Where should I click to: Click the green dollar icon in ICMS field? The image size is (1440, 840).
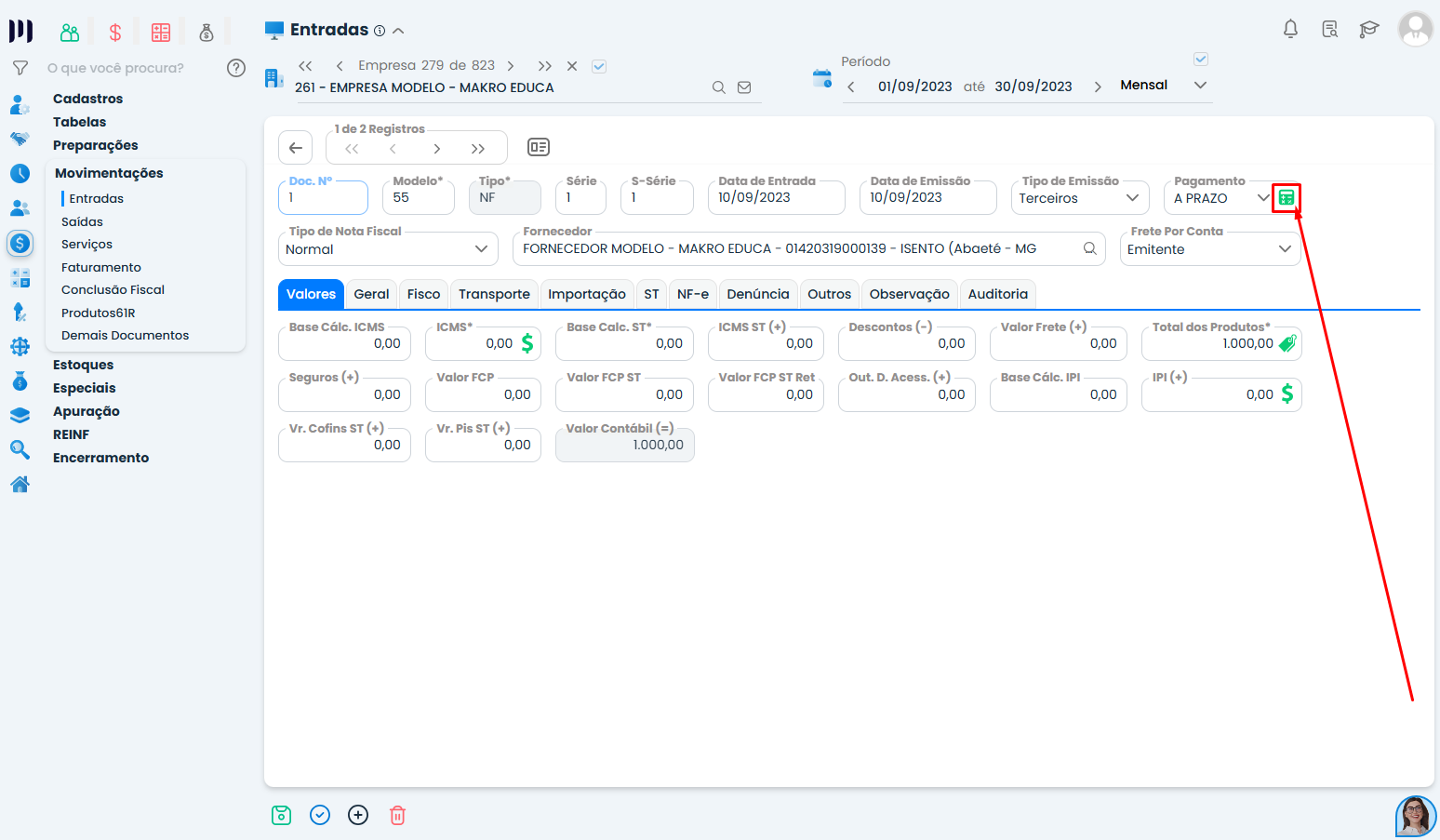(527, 343)
